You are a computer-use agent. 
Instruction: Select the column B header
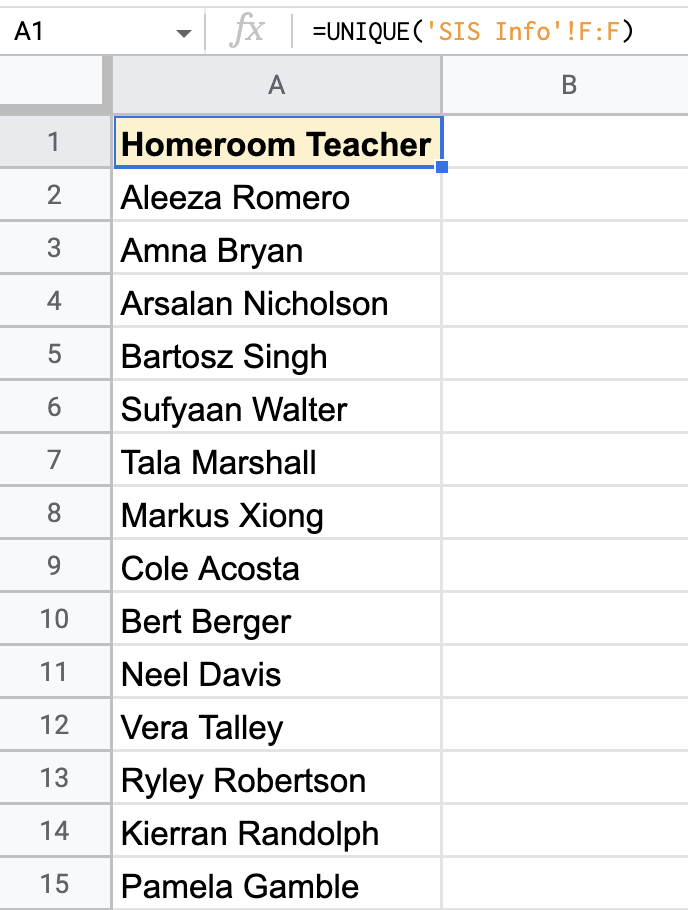(x=568, y=86)
